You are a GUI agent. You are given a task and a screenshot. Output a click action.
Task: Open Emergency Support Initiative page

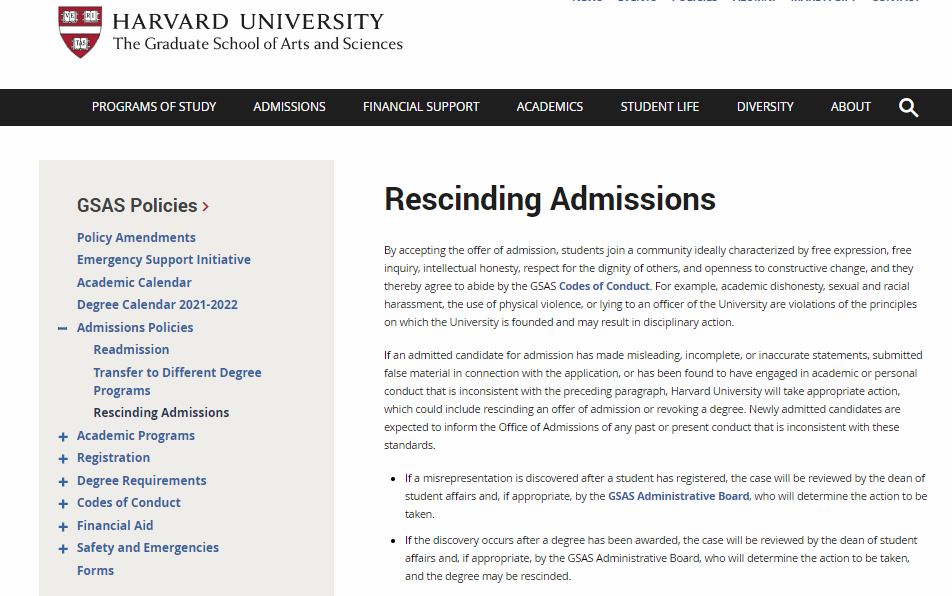(x=164, y=260)
